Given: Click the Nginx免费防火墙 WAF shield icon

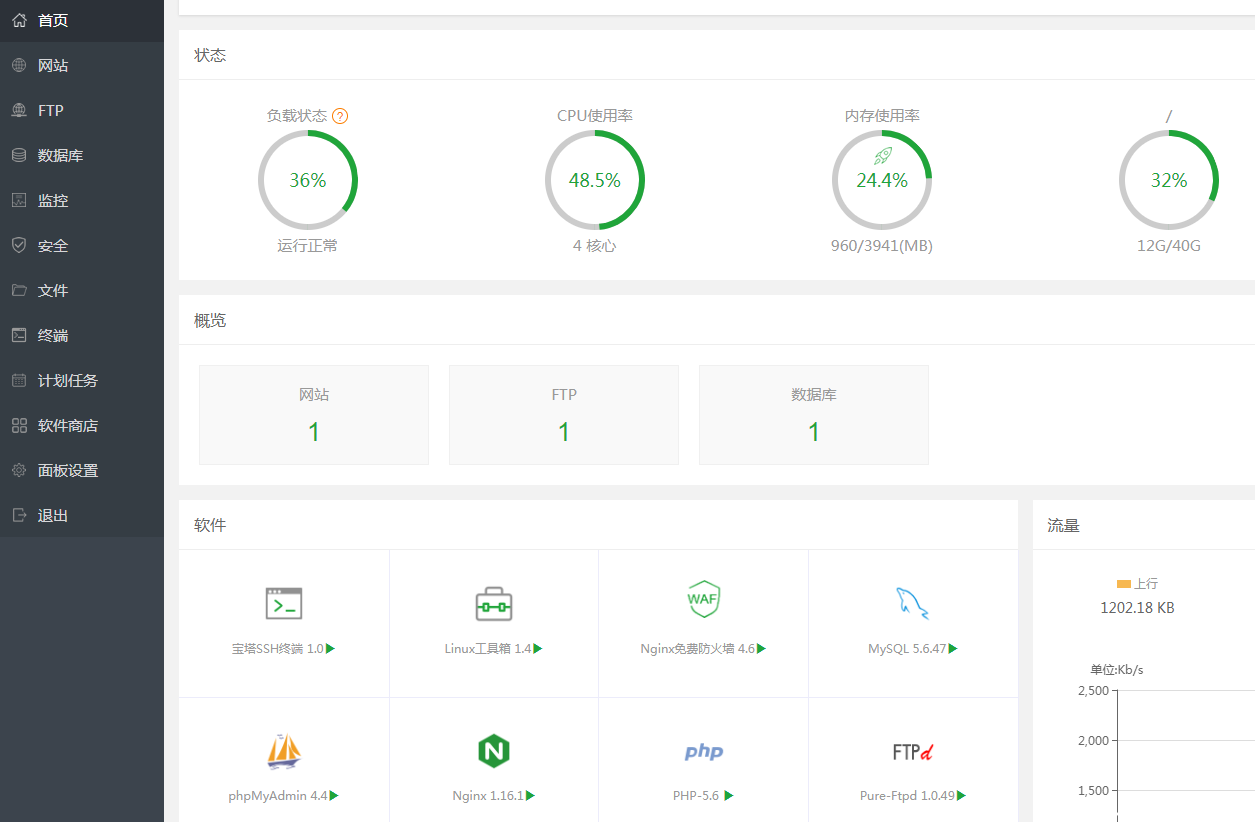Looking at the screenshot, I should tap(703, 599).
